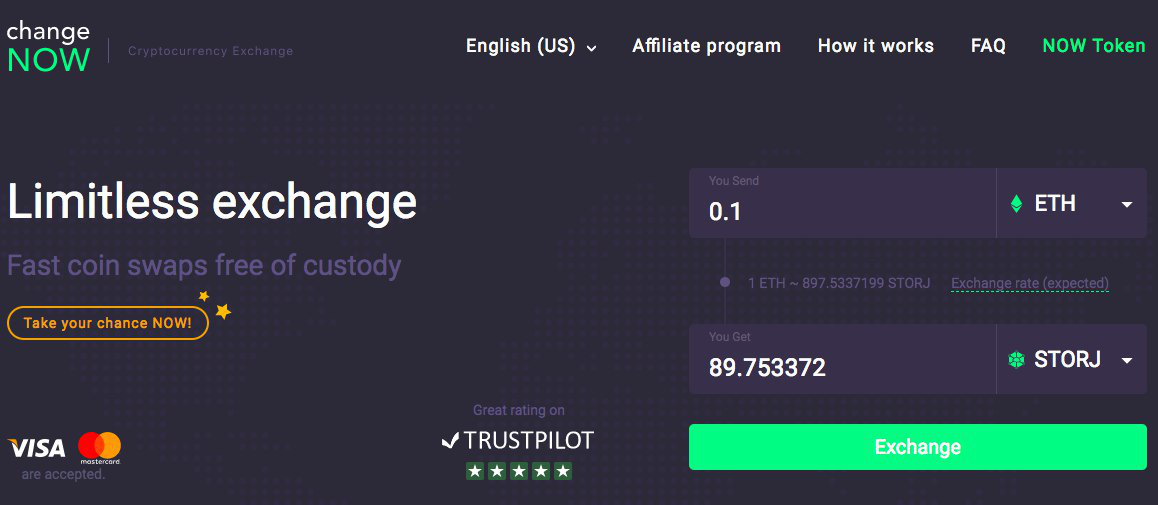Expand the STORJ receive currency dropdown
Viewport: 1158px width, 505px height.
pos(1127,360)
